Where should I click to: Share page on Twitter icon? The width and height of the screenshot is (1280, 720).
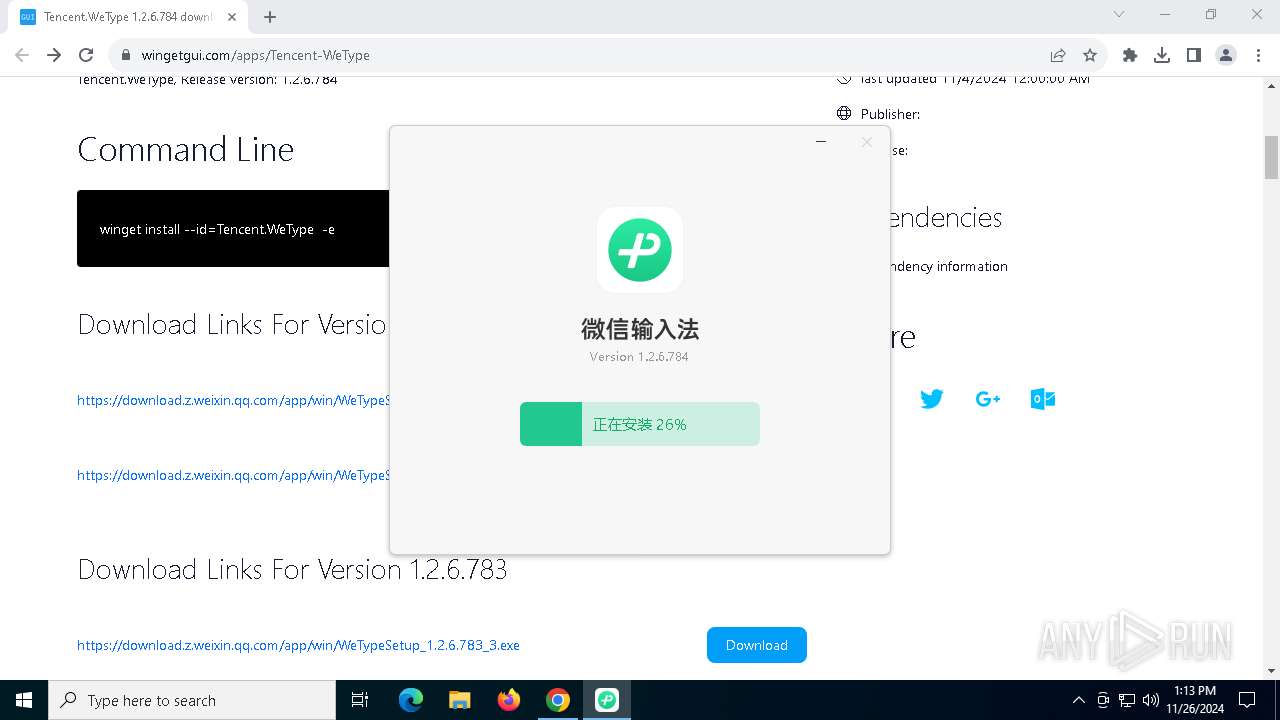932,399
